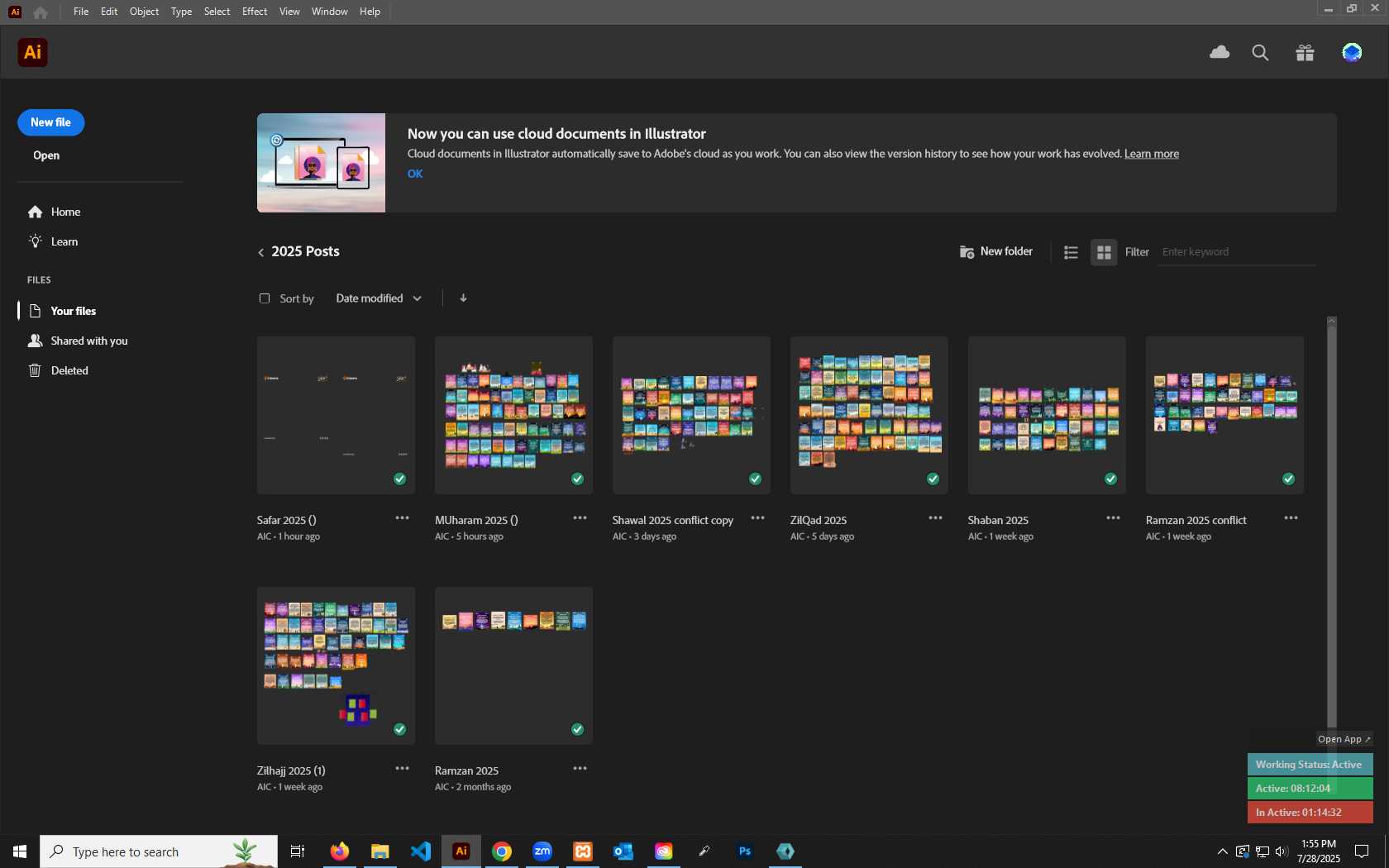
Task: Open the File menu
Action: click(x=80, y=12)
